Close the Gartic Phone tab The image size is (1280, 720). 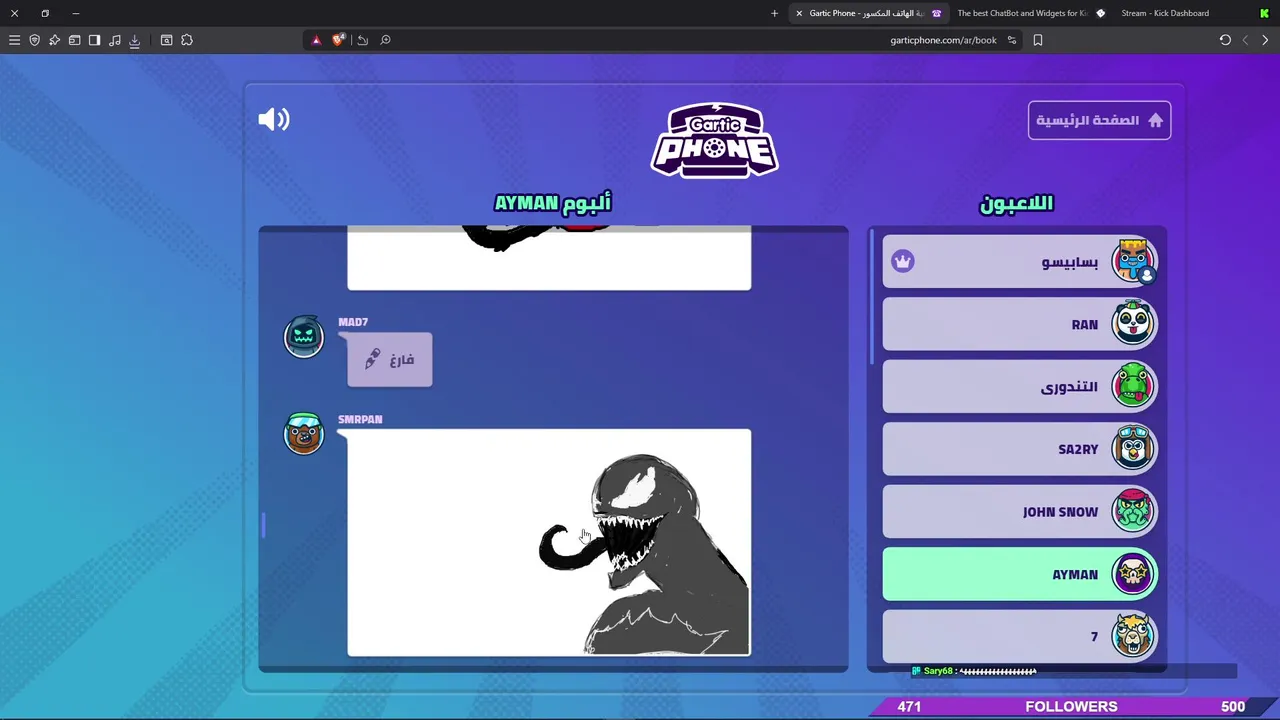[799, 13]
